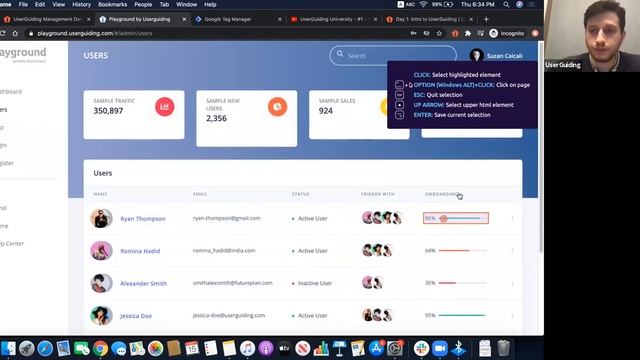This screenshot has height=360, width=640.
Task: Click the Wi-Fi status icon
Action: click(423, 4)
